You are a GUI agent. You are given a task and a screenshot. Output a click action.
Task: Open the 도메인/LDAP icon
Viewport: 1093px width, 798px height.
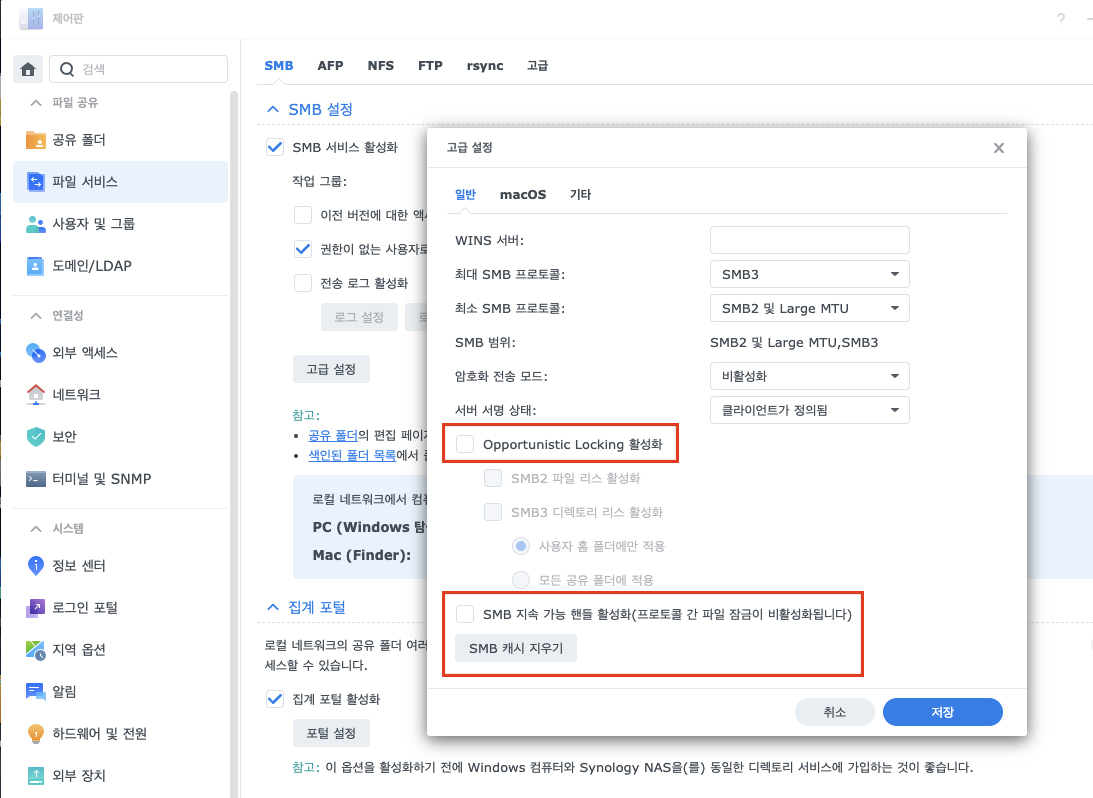pos(36,266)
